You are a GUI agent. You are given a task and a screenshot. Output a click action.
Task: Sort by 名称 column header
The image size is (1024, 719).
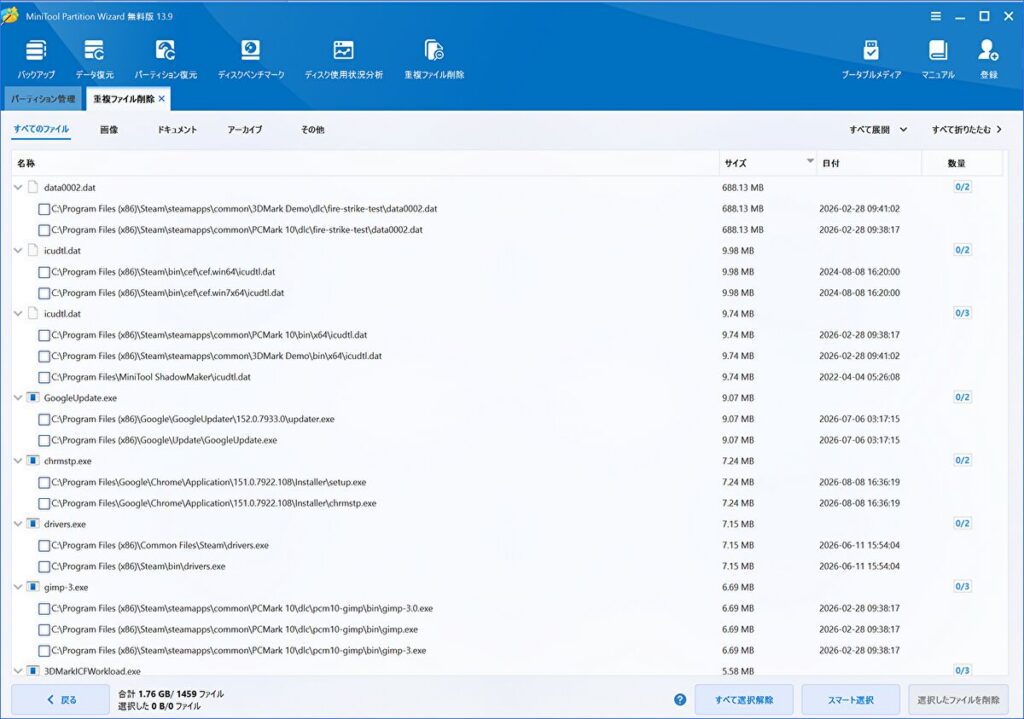pos(364,163)
